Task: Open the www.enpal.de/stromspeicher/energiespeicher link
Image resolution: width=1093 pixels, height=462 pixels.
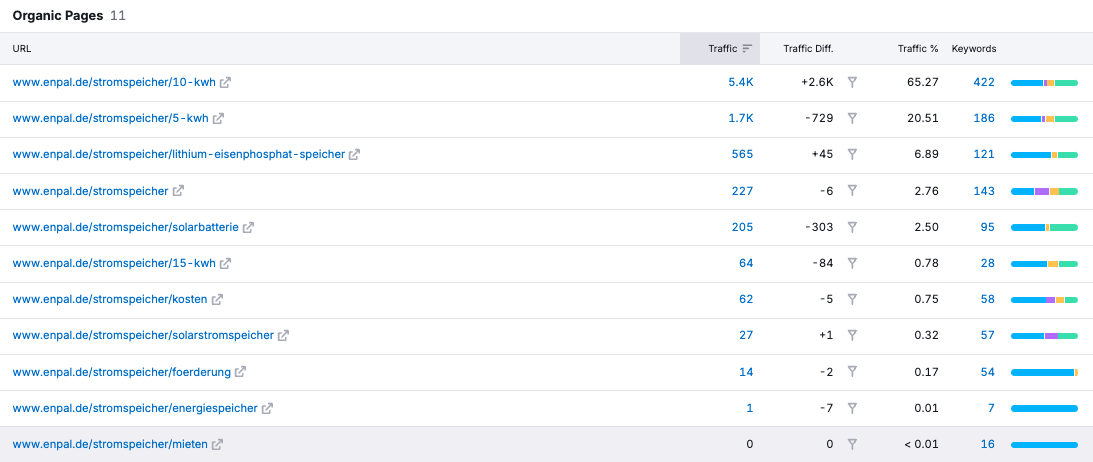Action: 135,408
